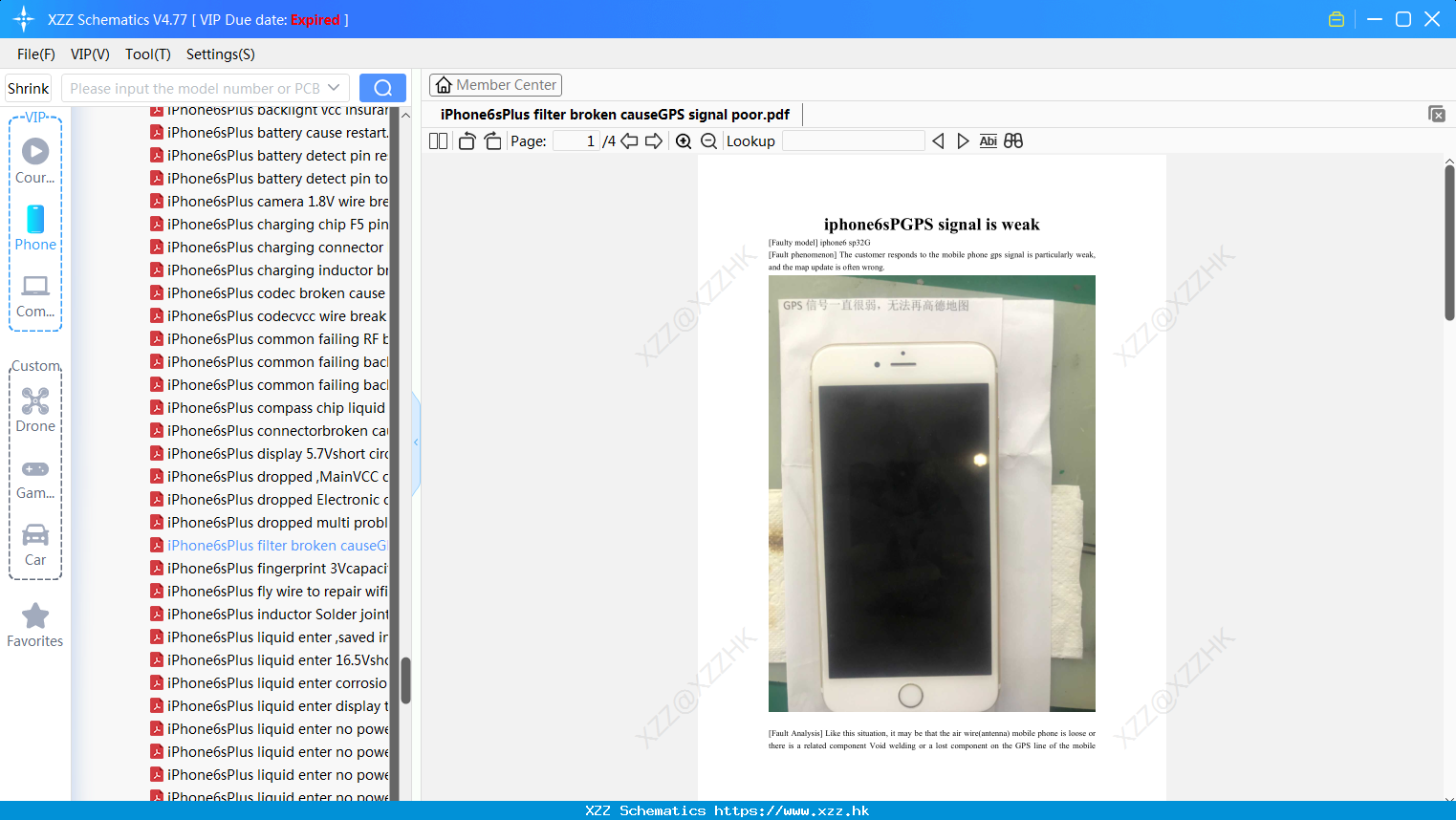Find previous lookup match

point(938,141)
